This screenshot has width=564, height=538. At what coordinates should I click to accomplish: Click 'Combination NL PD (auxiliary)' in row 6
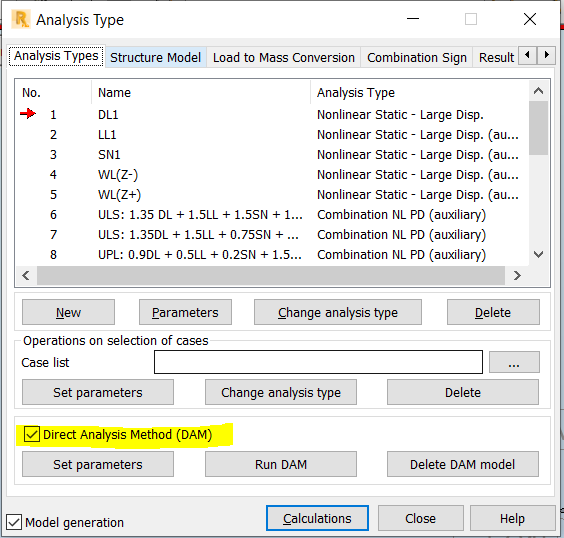click(401, 215)
